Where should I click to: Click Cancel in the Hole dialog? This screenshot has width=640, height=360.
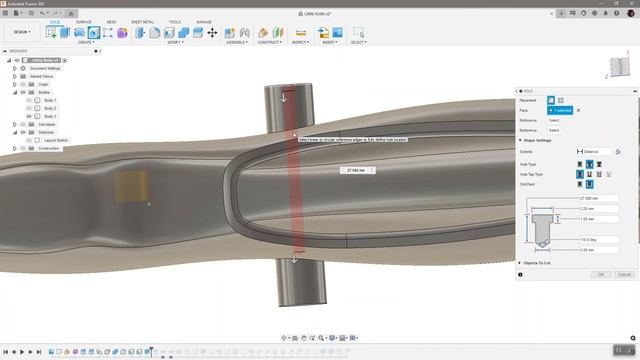point(624,274)
